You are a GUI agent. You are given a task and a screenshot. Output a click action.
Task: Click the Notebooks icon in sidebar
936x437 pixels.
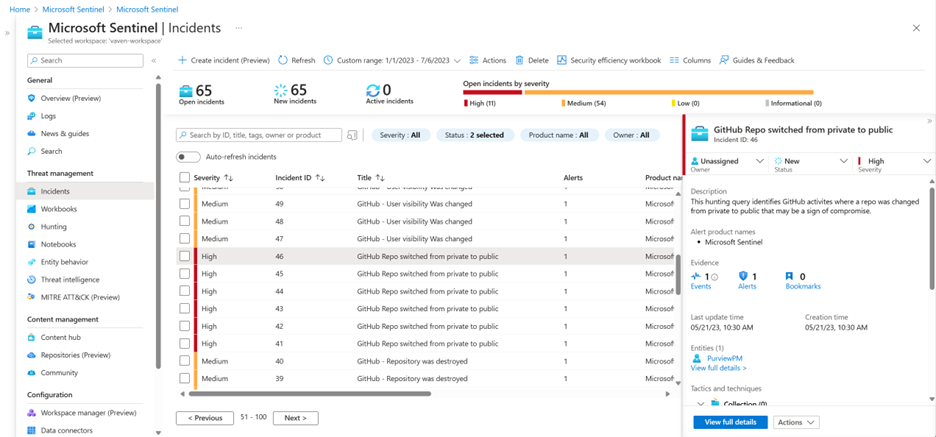point(32,244)
